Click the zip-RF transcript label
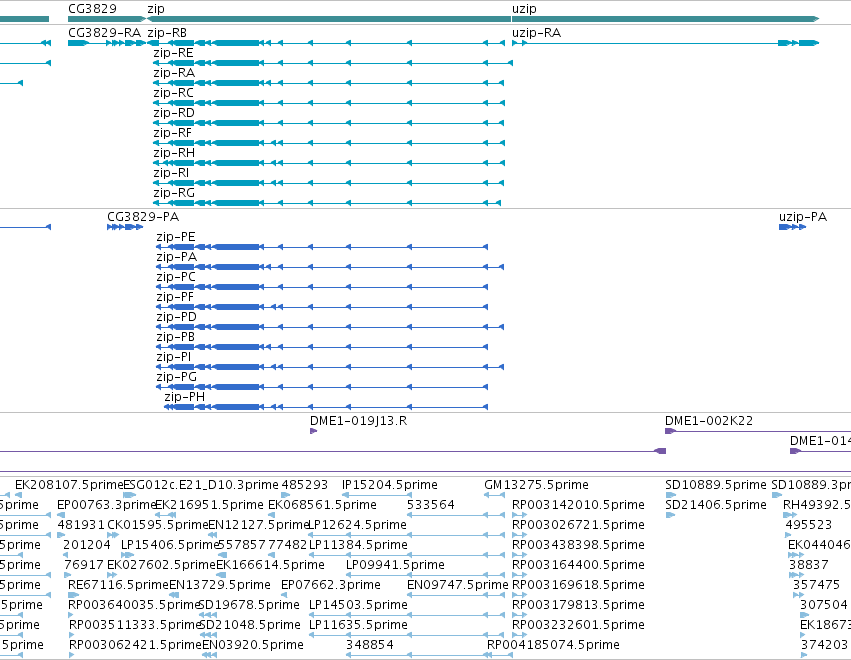This screenshot has height=660, width=851. [x=173, y=133]
